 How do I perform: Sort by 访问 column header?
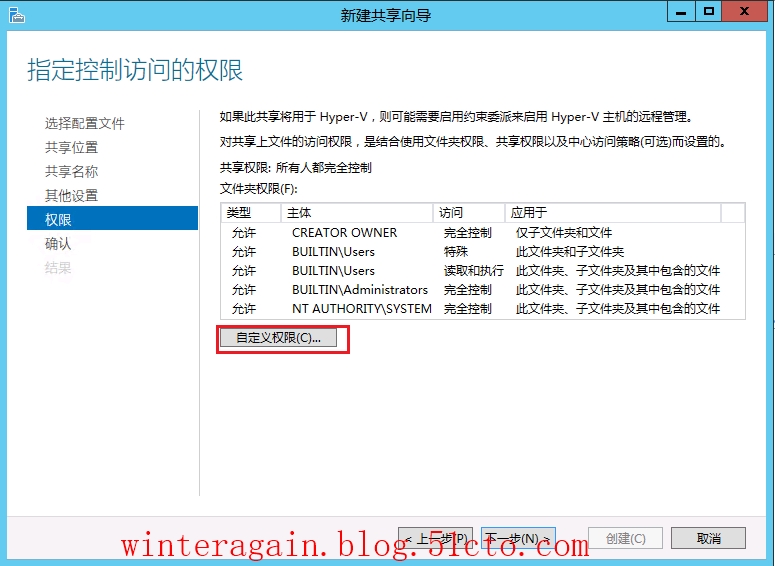(x=469, y=213)
